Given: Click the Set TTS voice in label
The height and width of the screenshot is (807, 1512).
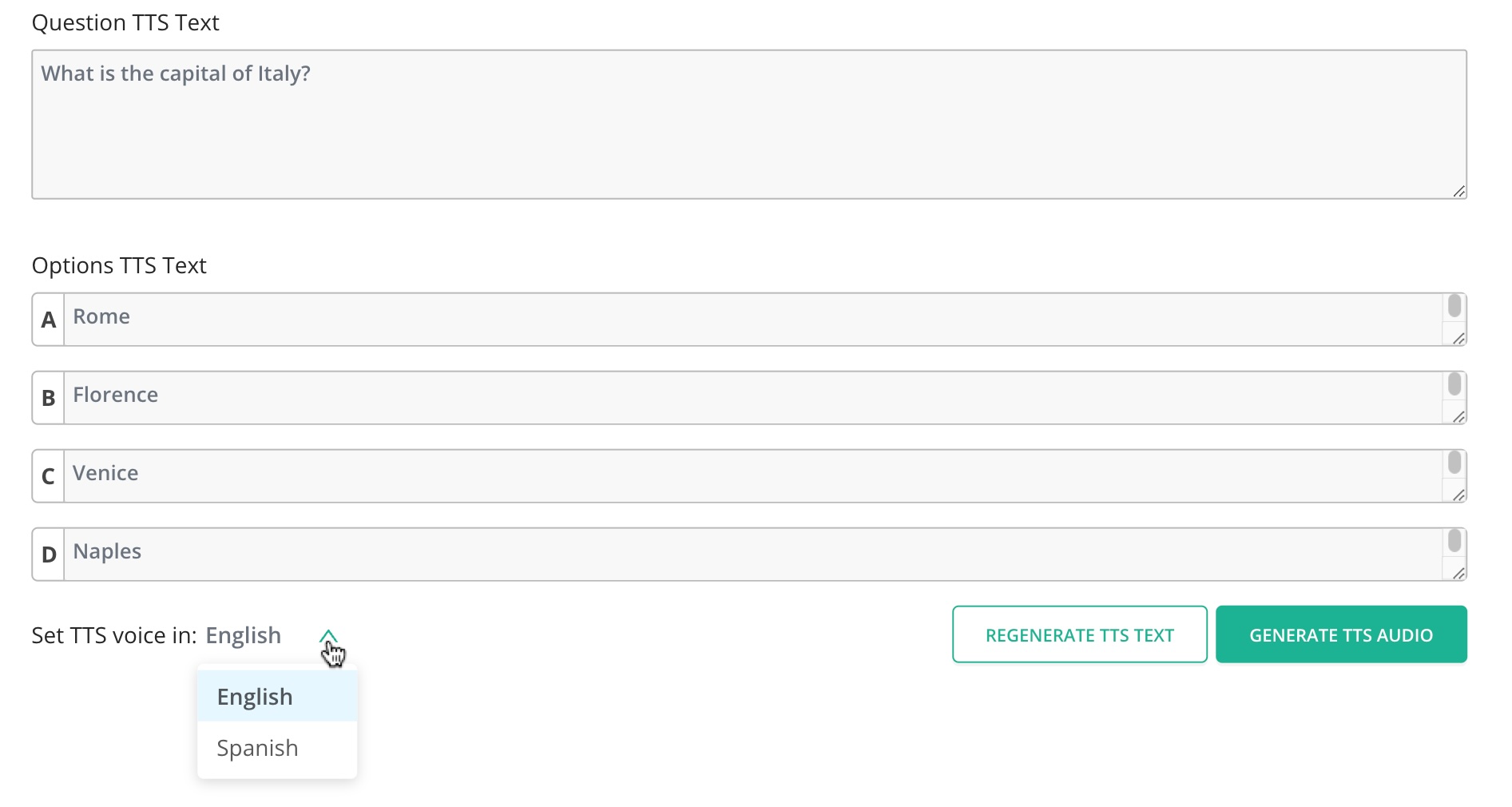Looking at the screenshot, I should pyautogui.click(x=113, y=635).
